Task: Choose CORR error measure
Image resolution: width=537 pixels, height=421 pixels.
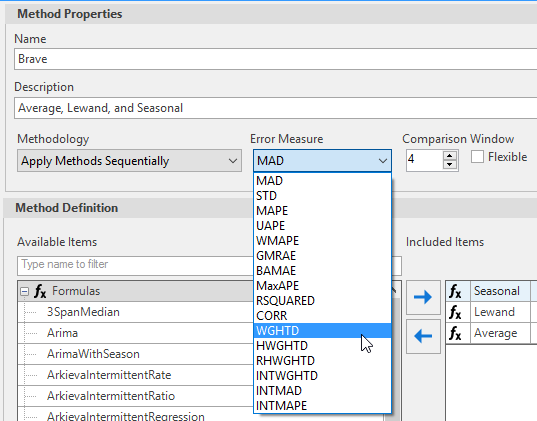Action: click(322, 316)
